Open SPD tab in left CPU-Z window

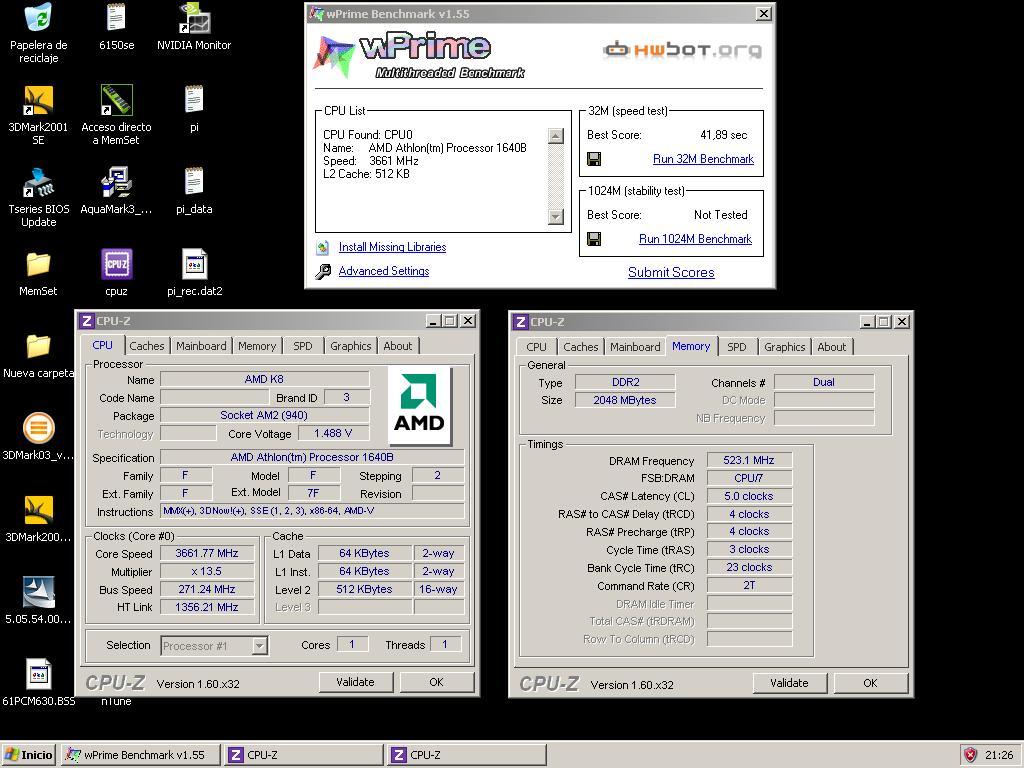pos(302,345)
